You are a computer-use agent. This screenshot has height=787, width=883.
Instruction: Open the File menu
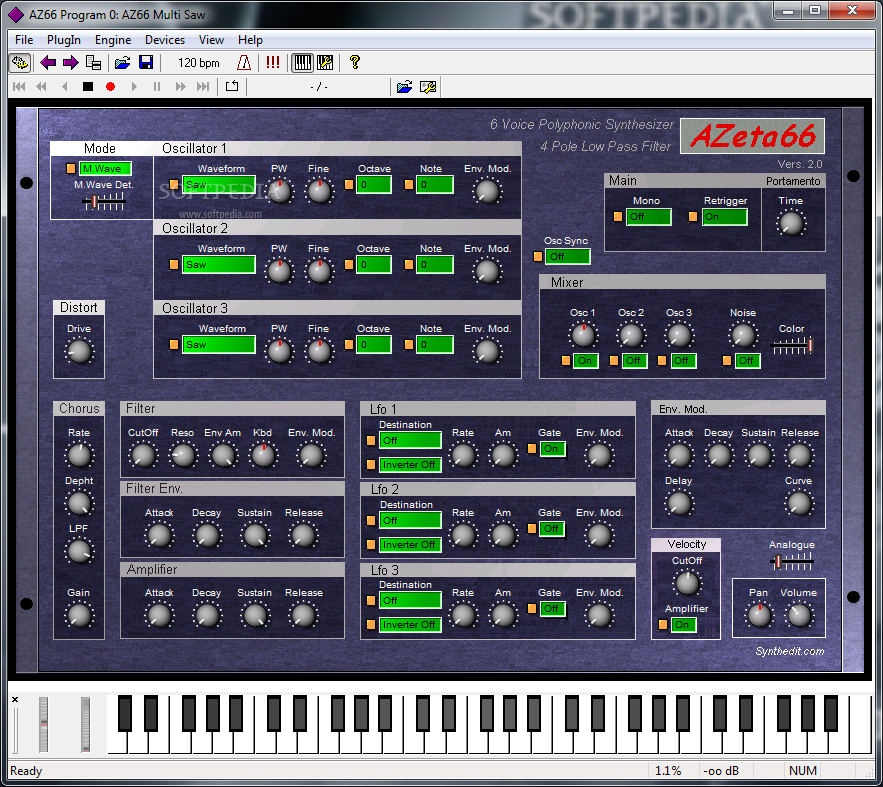pyautogui.click(x=24, y=40)
